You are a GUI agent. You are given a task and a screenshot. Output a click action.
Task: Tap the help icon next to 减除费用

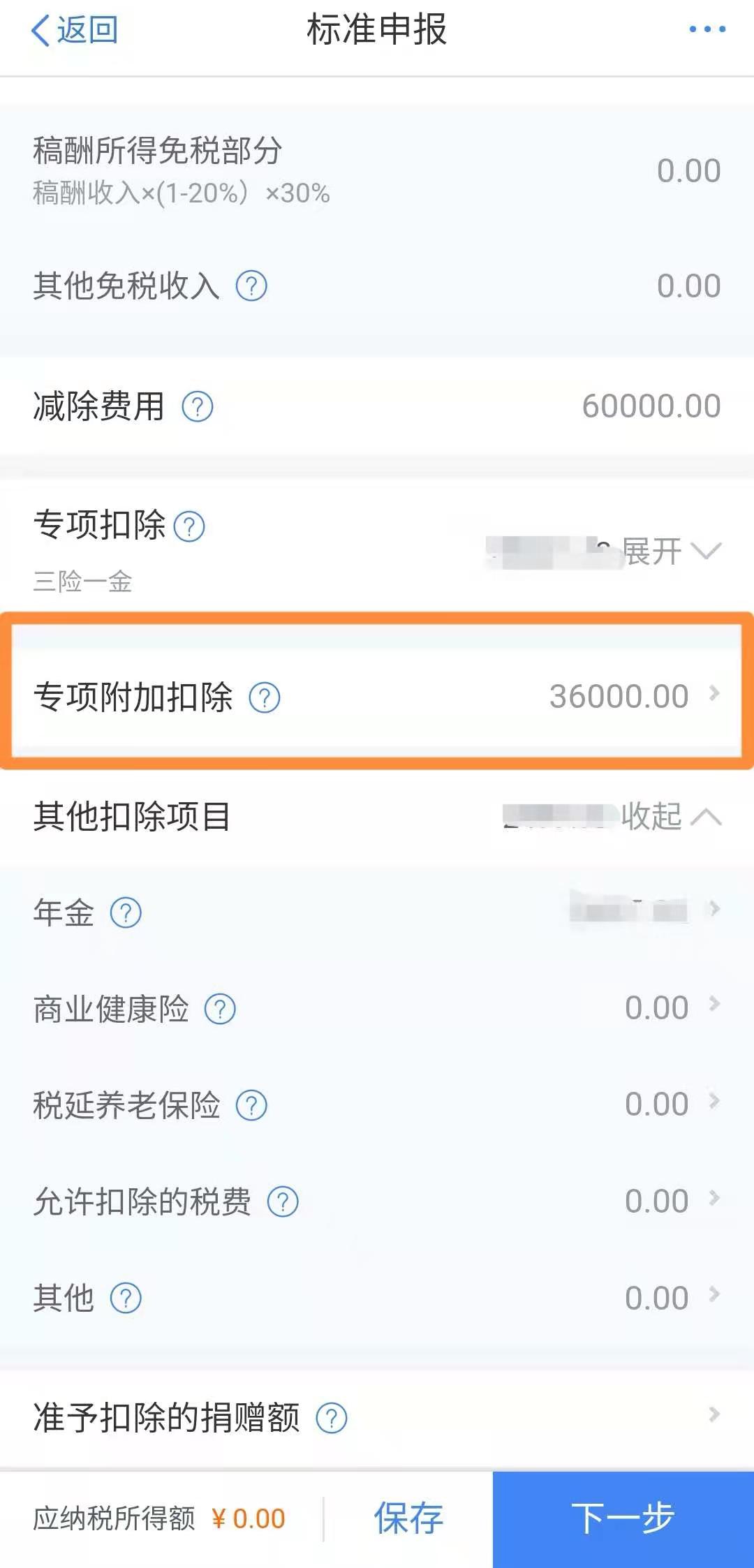[x=198, y=407]
